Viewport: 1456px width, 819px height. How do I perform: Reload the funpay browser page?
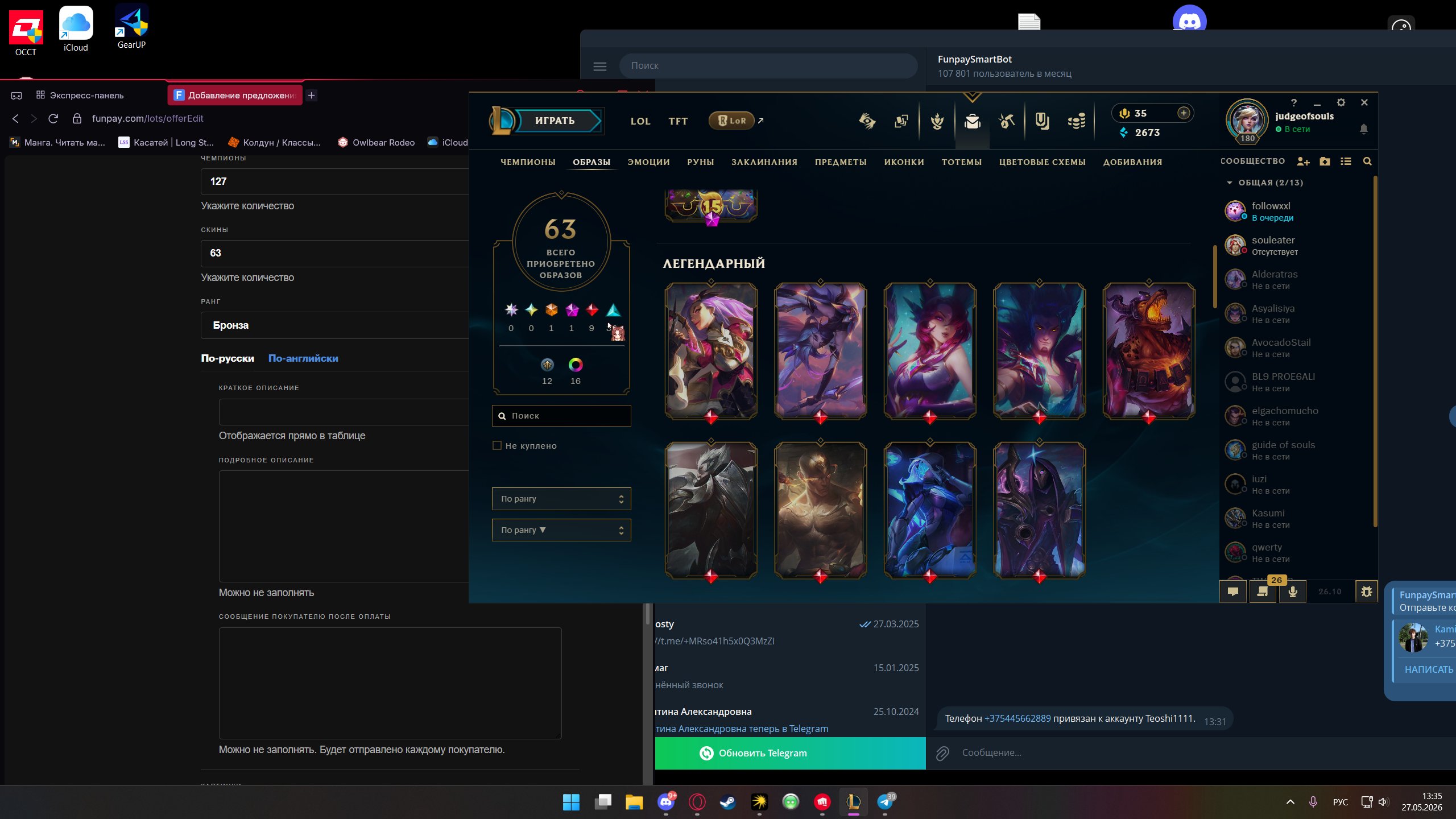(53, 118)
